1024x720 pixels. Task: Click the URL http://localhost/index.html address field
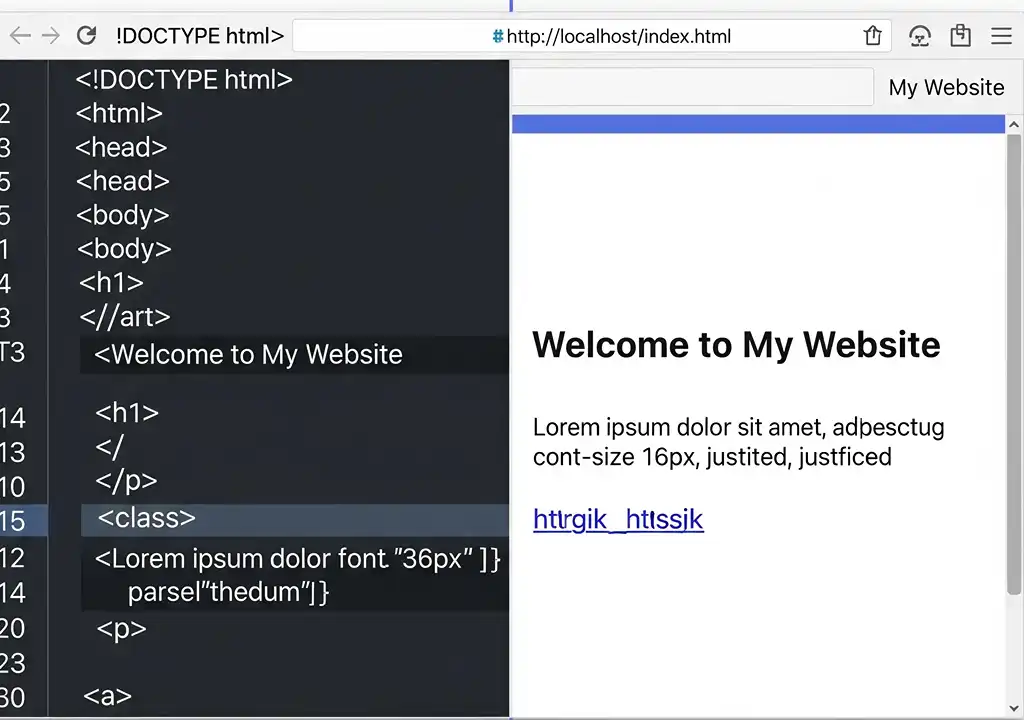pyautogui.click(x=592, y=36)
